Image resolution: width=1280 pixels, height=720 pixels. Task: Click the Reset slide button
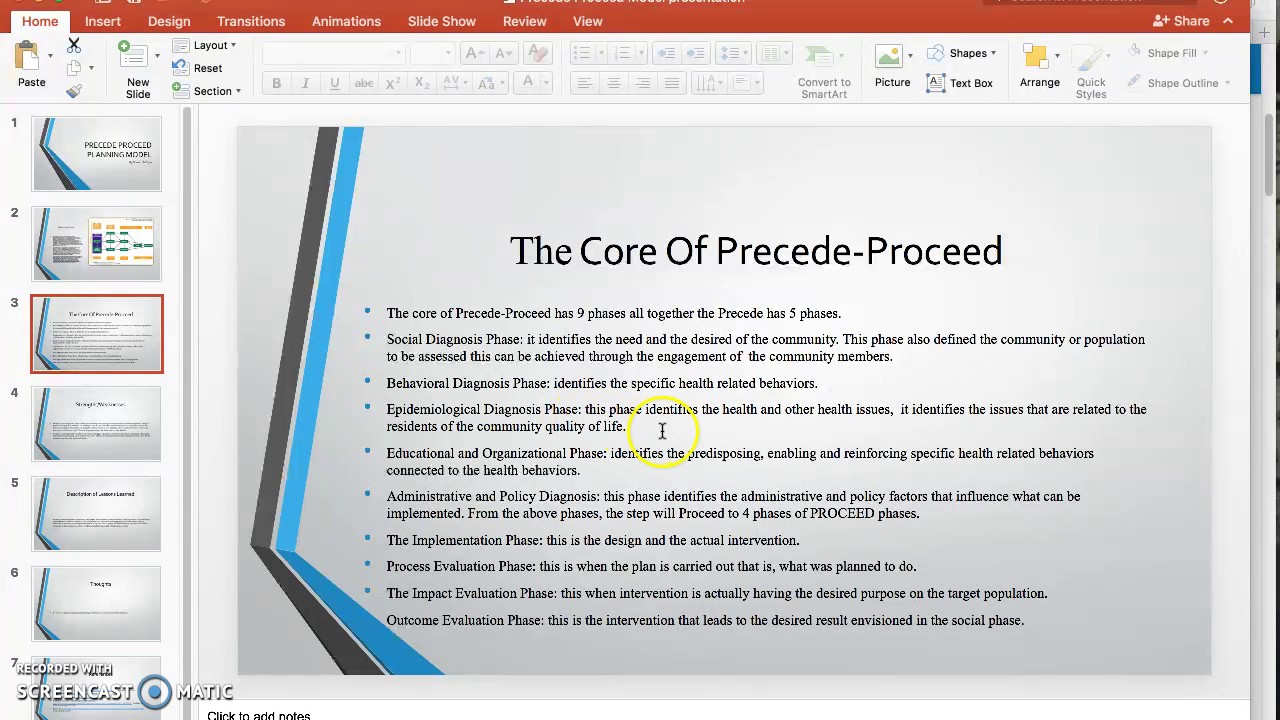pyautogui.click(x=198, y=68)
